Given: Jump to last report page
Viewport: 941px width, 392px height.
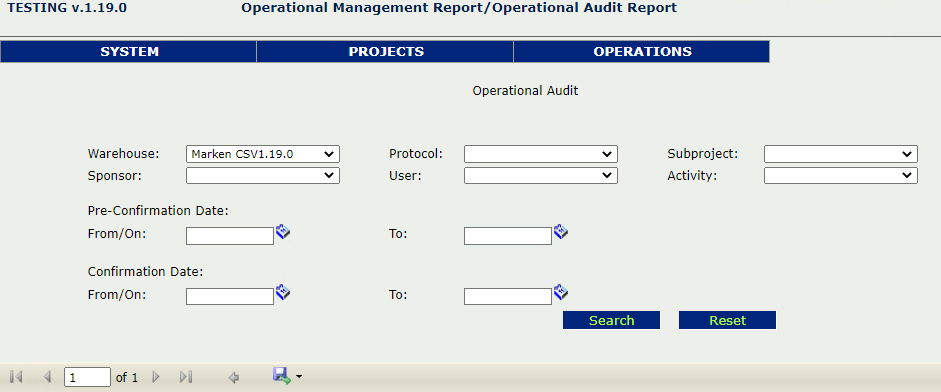Looking at the screenshot, I should pos(186,377).
